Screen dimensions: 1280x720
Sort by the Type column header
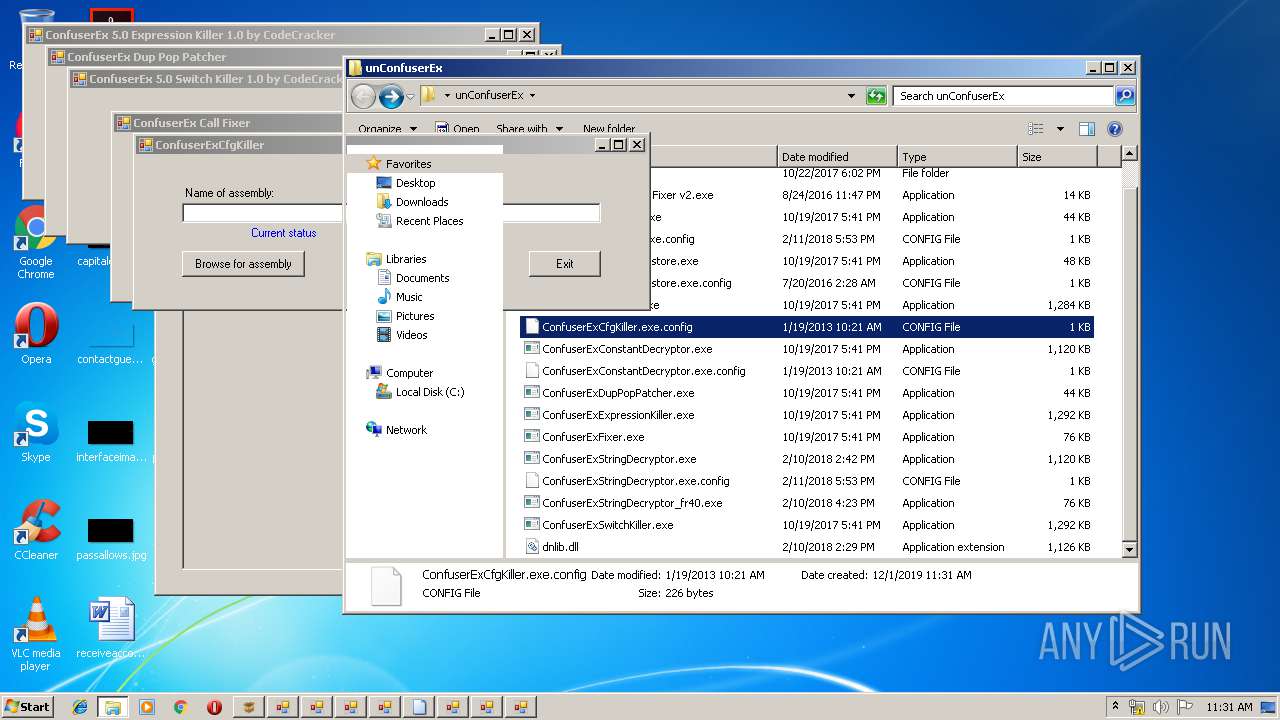pos(957,157)
